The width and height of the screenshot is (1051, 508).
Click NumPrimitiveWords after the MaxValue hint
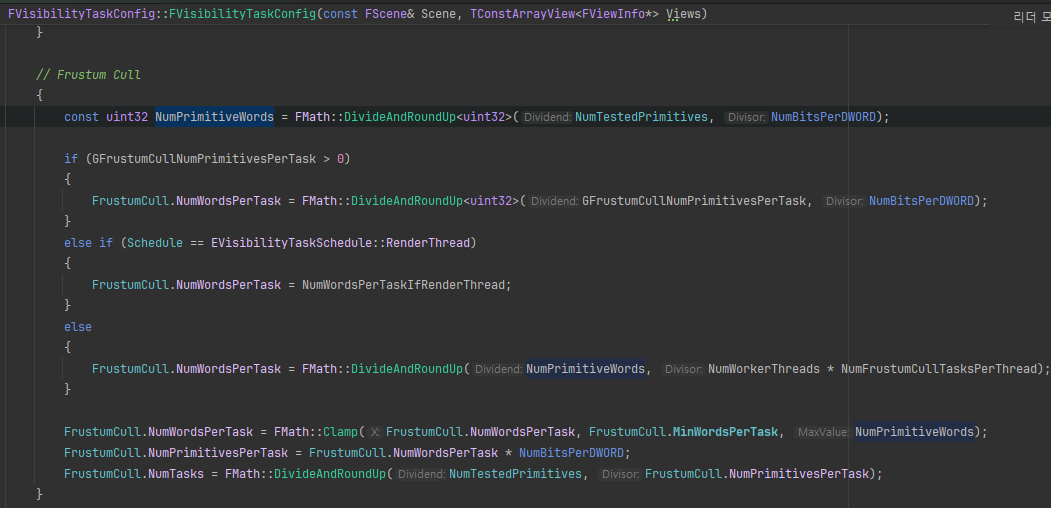[x=914, y=432]
